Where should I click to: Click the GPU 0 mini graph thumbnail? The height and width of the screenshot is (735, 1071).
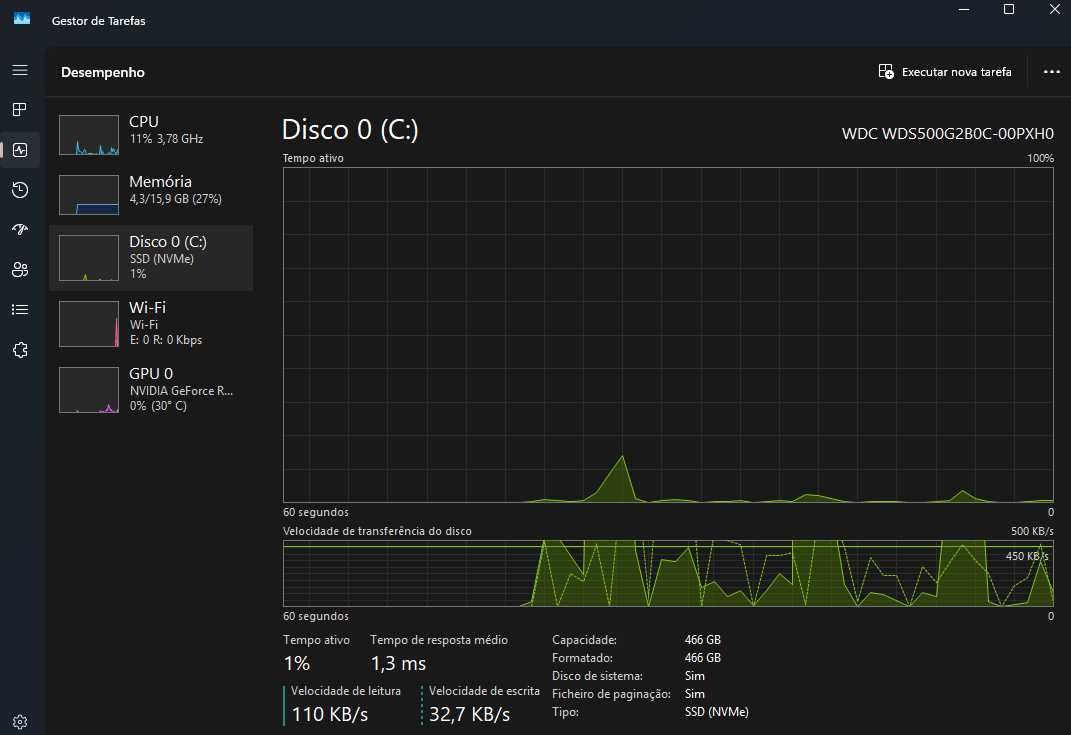89,390
